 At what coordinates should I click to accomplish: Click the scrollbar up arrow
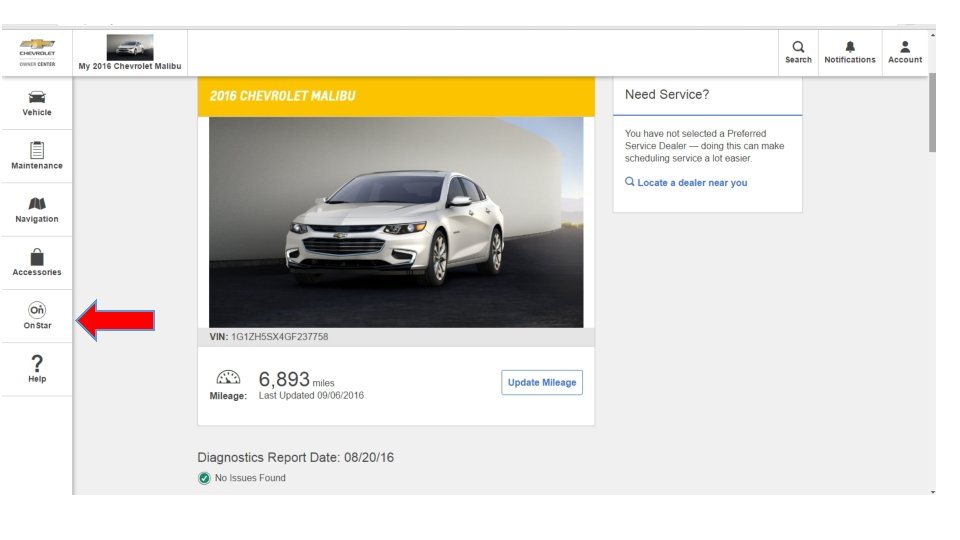(932, 36)
